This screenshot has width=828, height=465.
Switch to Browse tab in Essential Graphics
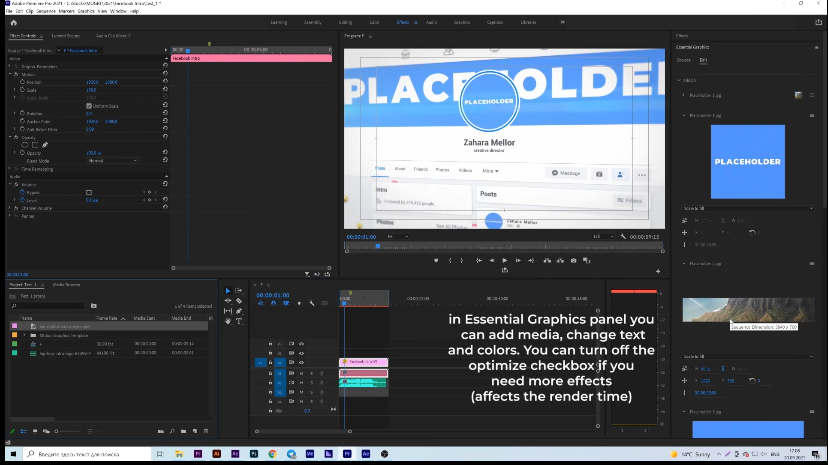coord(683,60)
